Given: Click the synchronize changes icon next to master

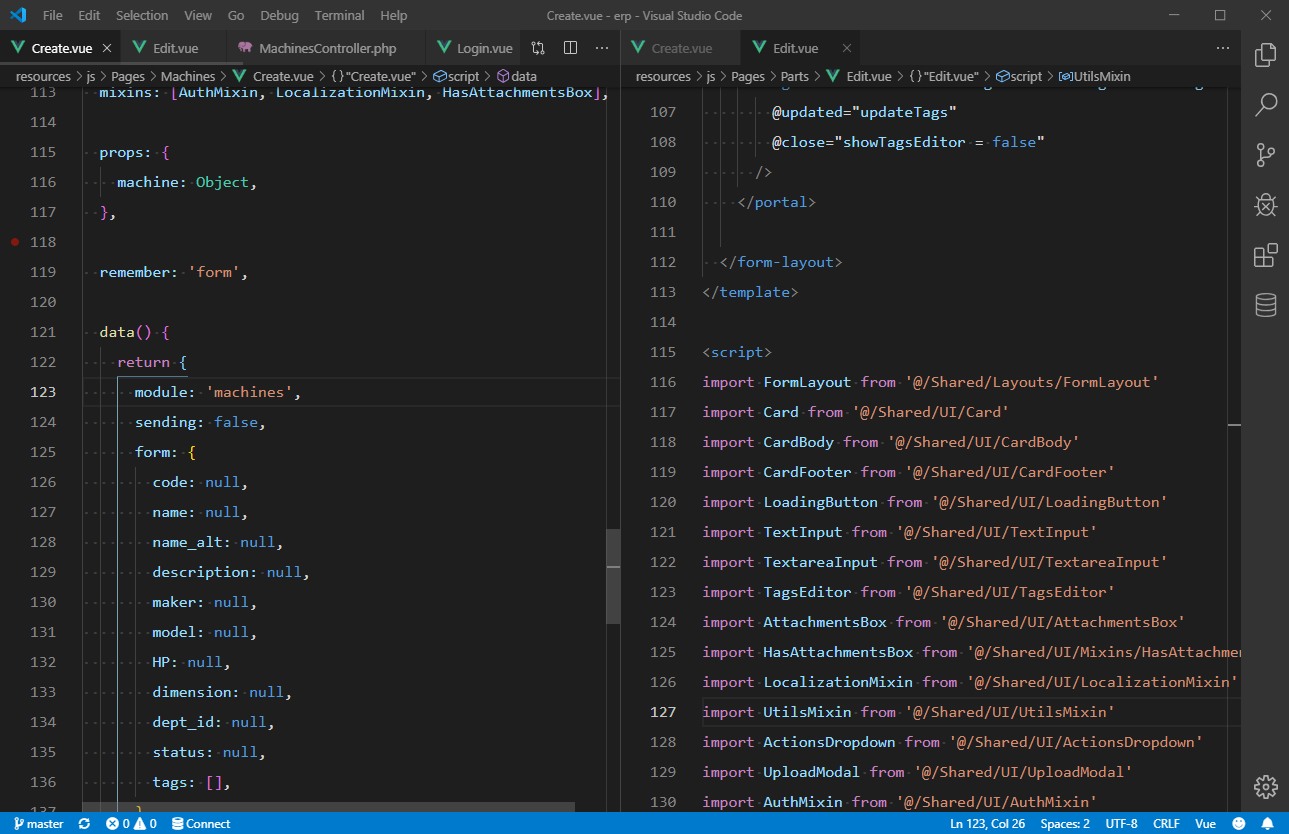Looking at the screenshot, I should pyautogui.click(x=82, y=823).
